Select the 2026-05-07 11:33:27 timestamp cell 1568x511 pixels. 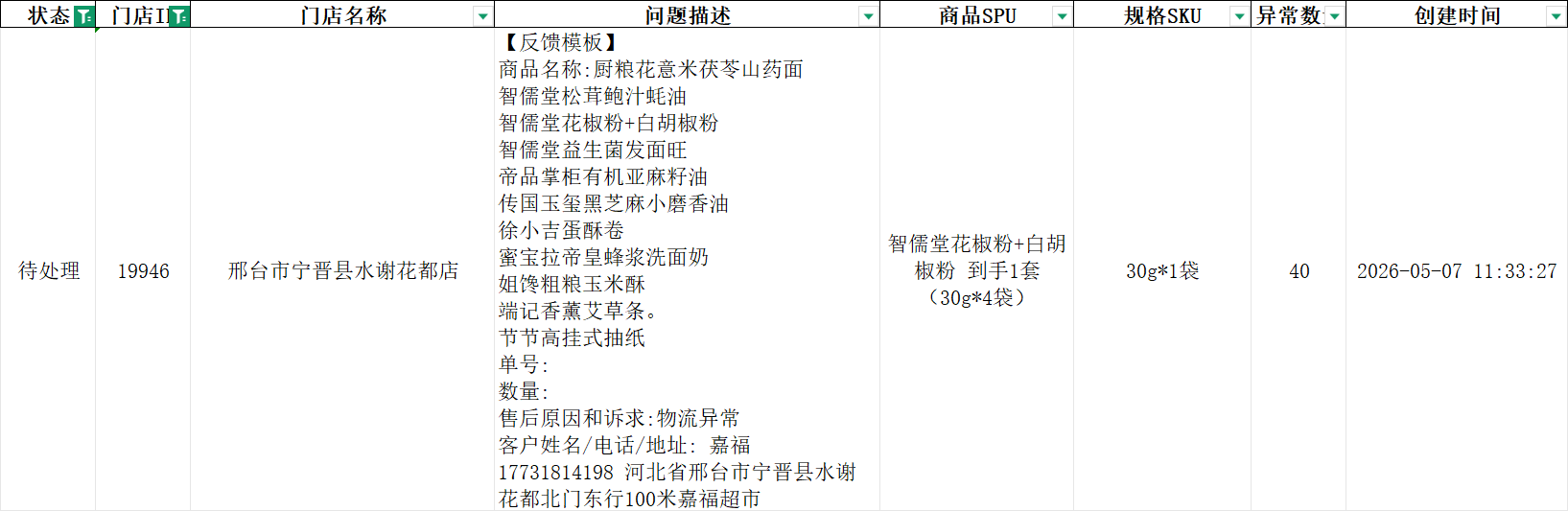[x=1457, y=270]
